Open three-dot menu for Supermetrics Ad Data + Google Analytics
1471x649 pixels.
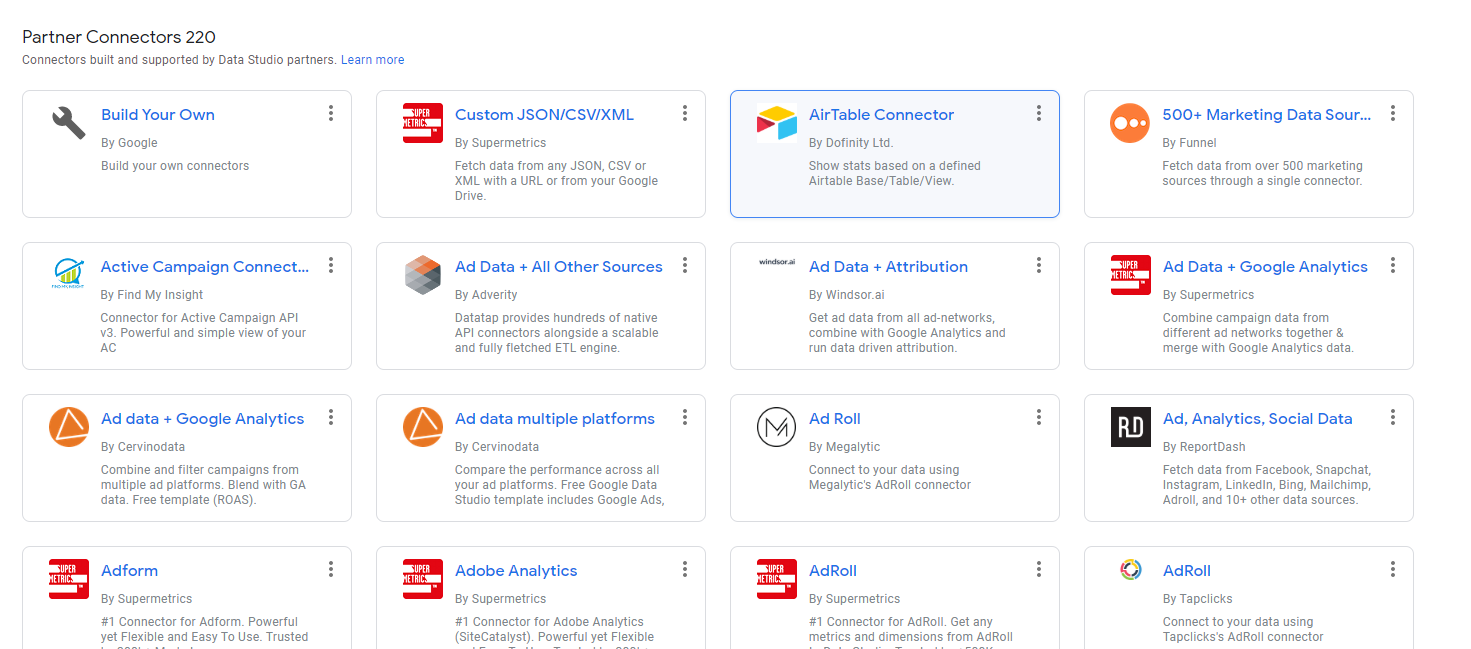coord(1393,265)
